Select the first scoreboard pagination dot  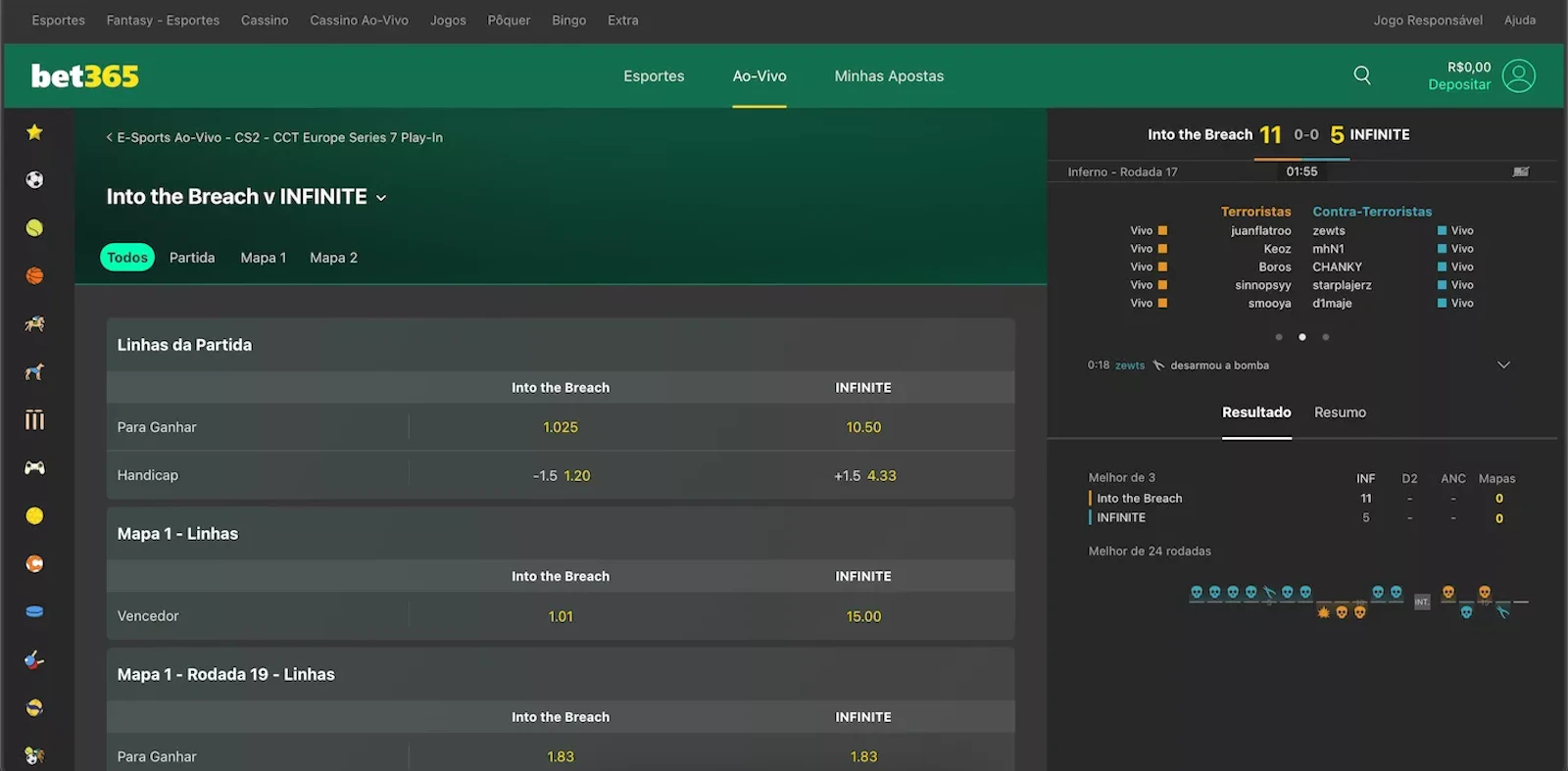(1279, 337)
